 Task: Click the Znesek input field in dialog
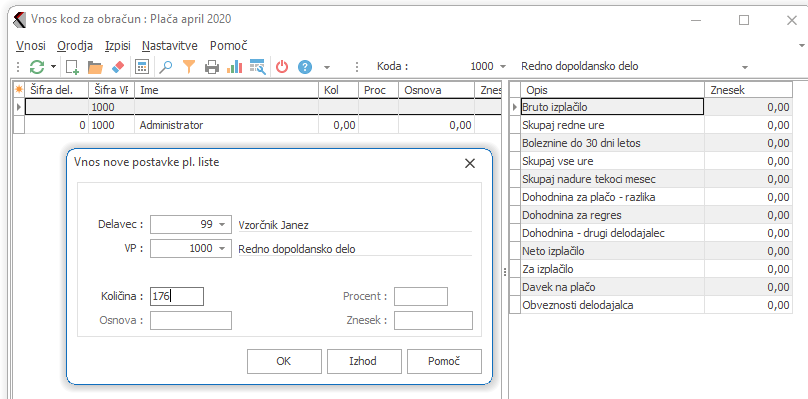click(433, 320)
